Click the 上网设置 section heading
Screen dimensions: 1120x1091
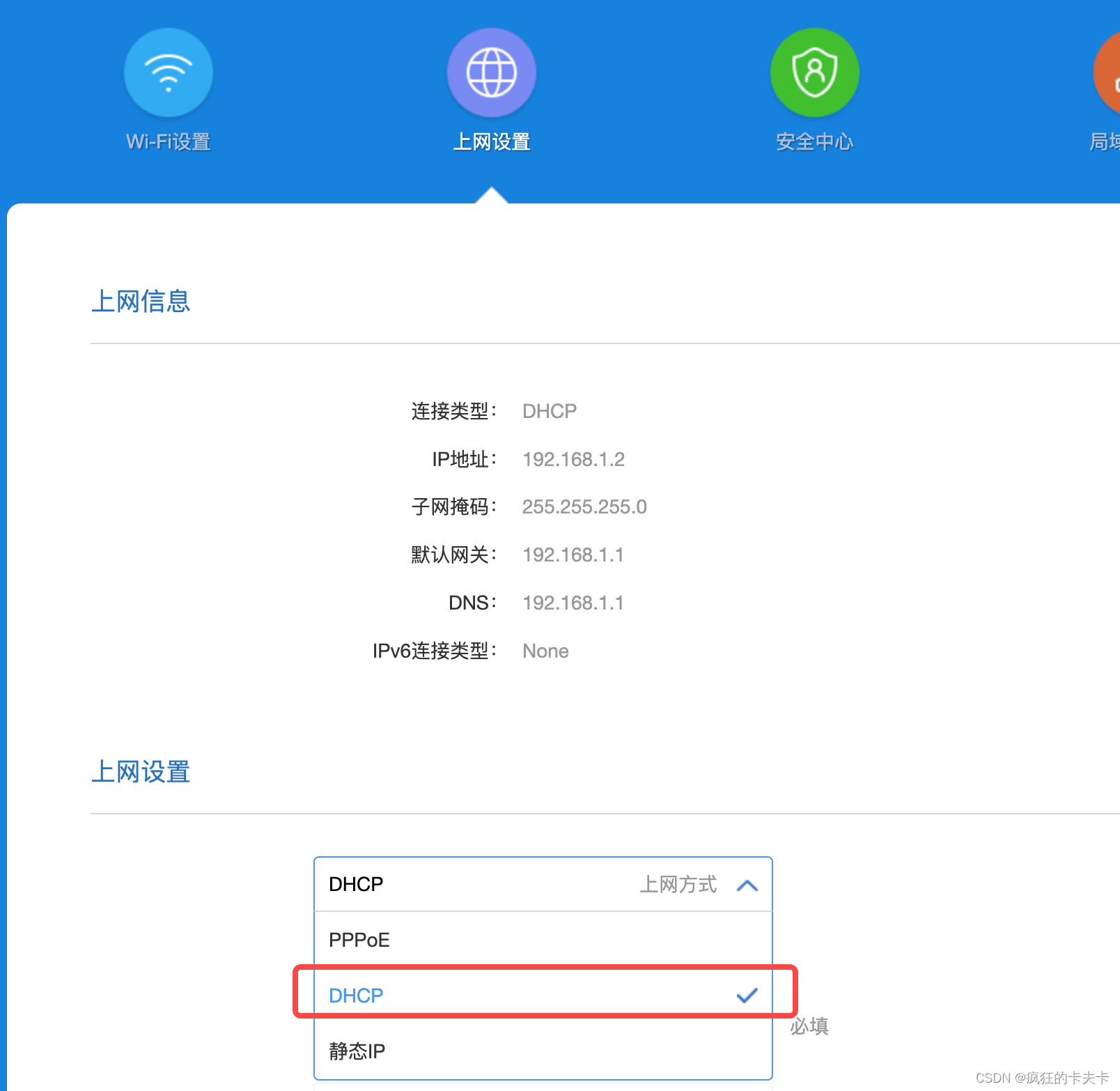pos(141,772)
